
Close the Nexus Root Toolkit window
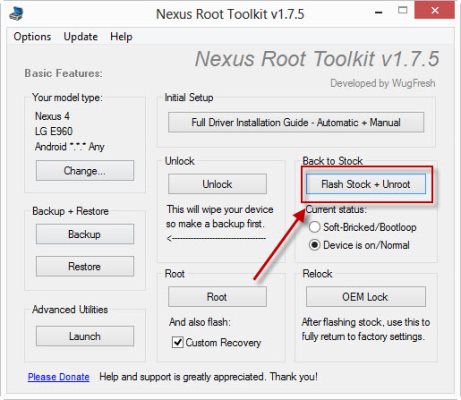coord(435,10)
